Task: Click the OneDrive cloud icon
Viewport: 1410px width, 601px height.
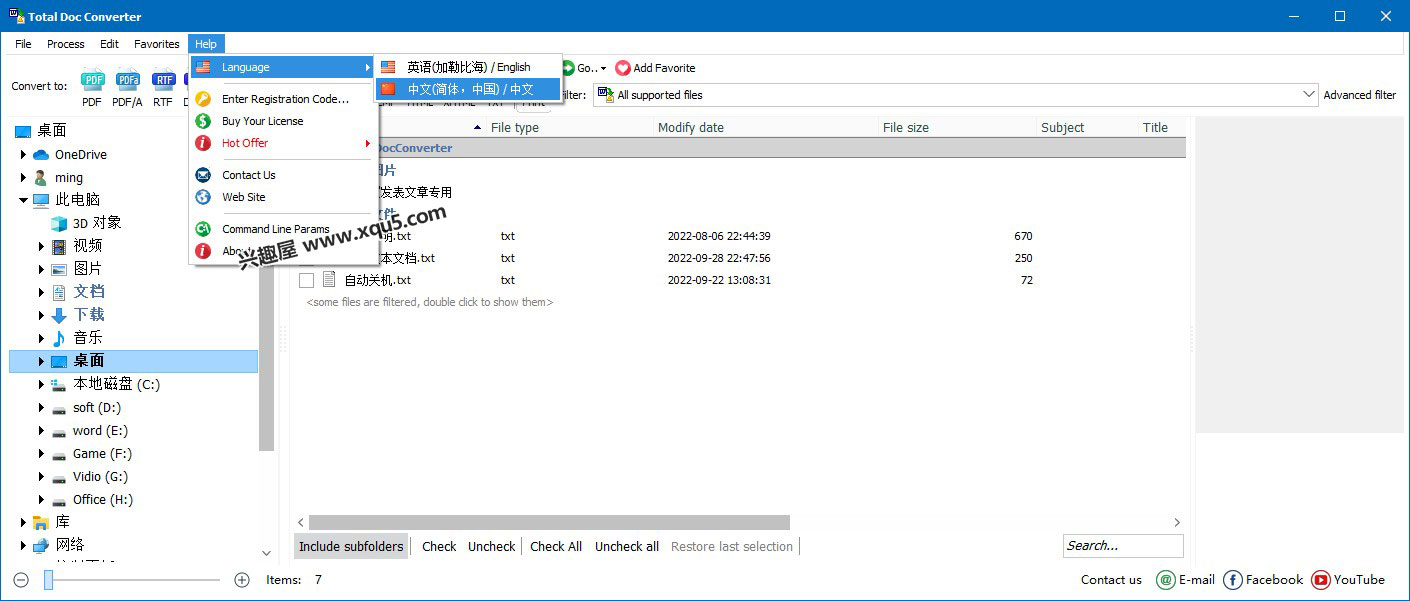Action: pos(41,155)
